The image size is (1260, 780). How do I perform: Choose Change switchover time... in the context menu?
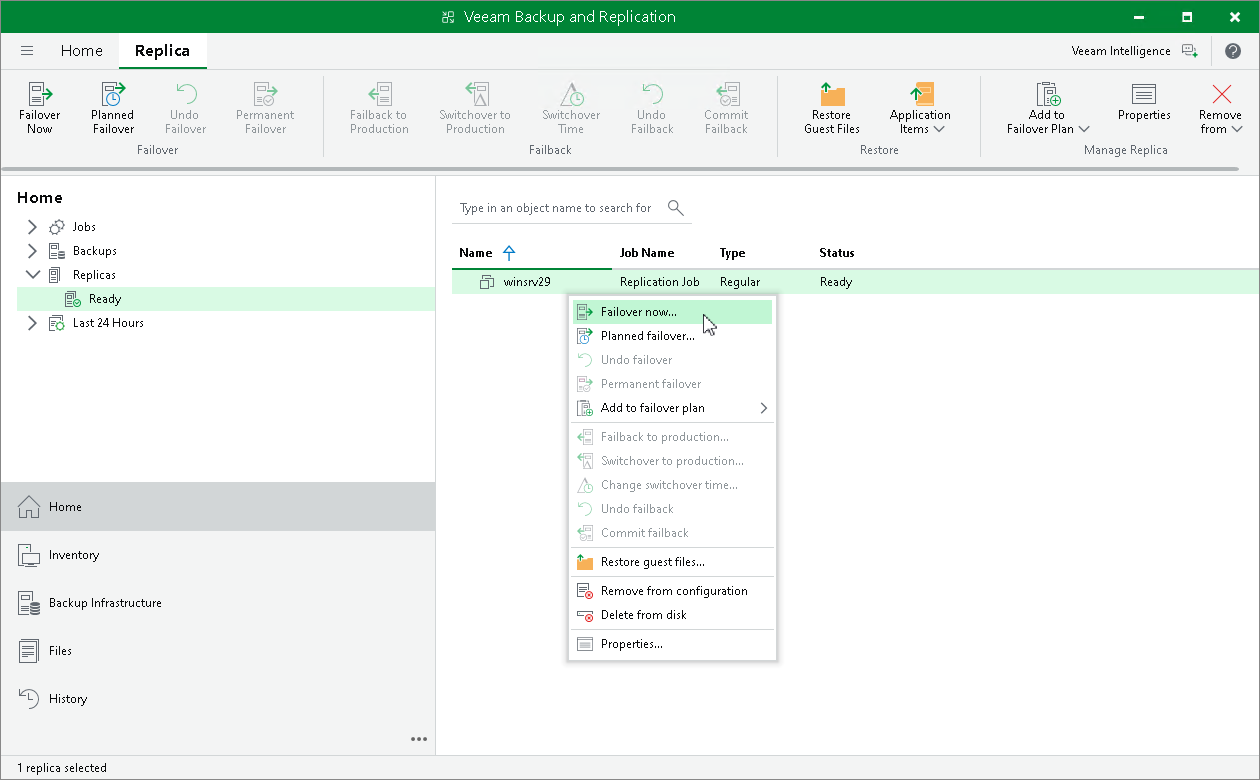[x=672, y=485]
